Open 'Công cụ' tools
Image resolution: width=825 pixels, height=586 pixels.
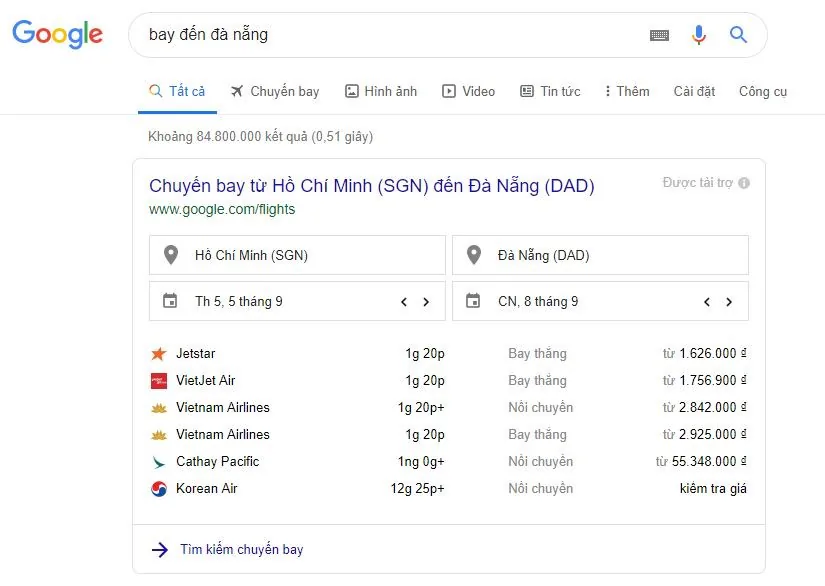pos(763,92)
